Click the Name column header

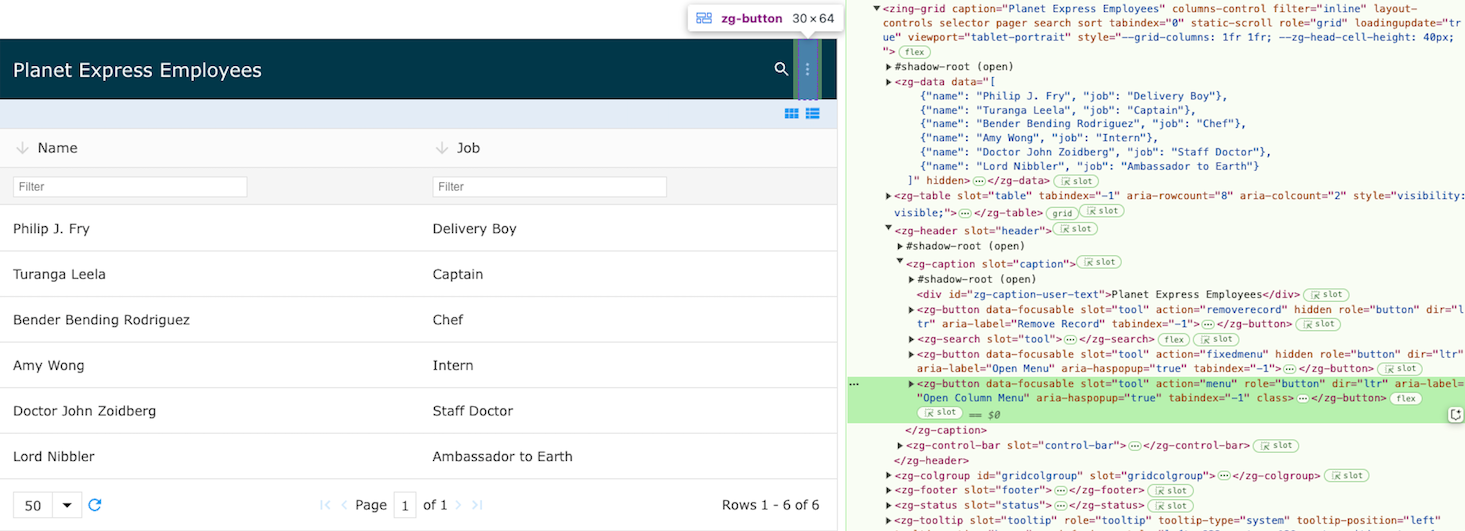(x=209, y=148)
